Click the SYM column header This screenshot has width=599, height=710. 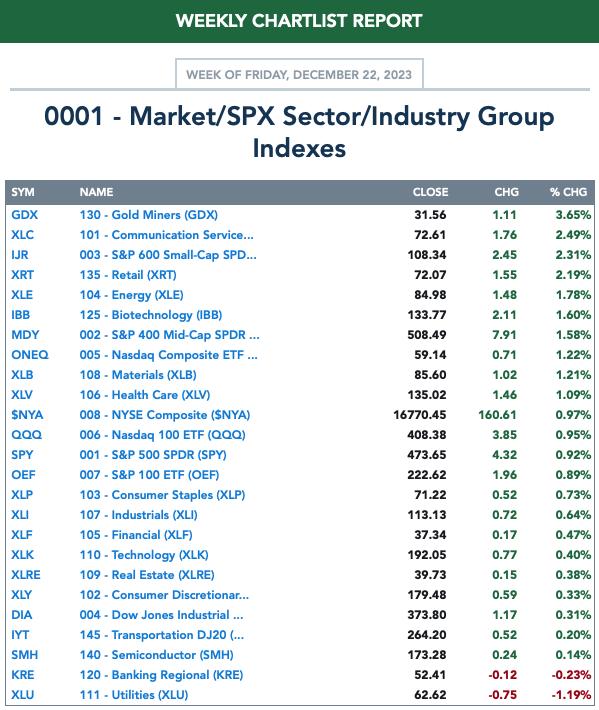coord(23,192)
